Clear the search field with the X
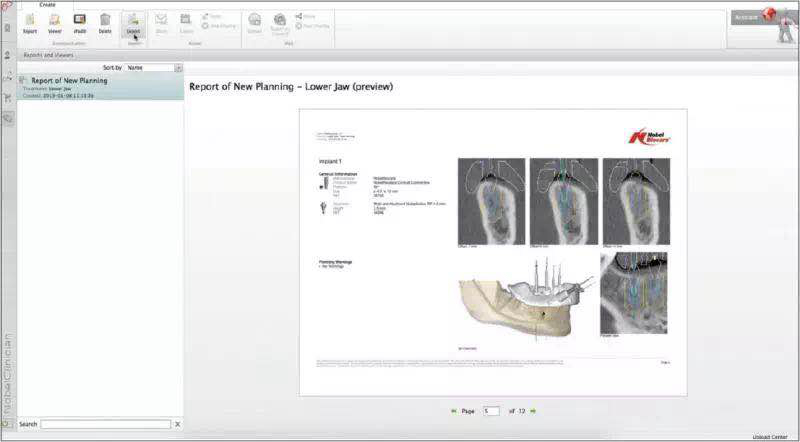 177,424
